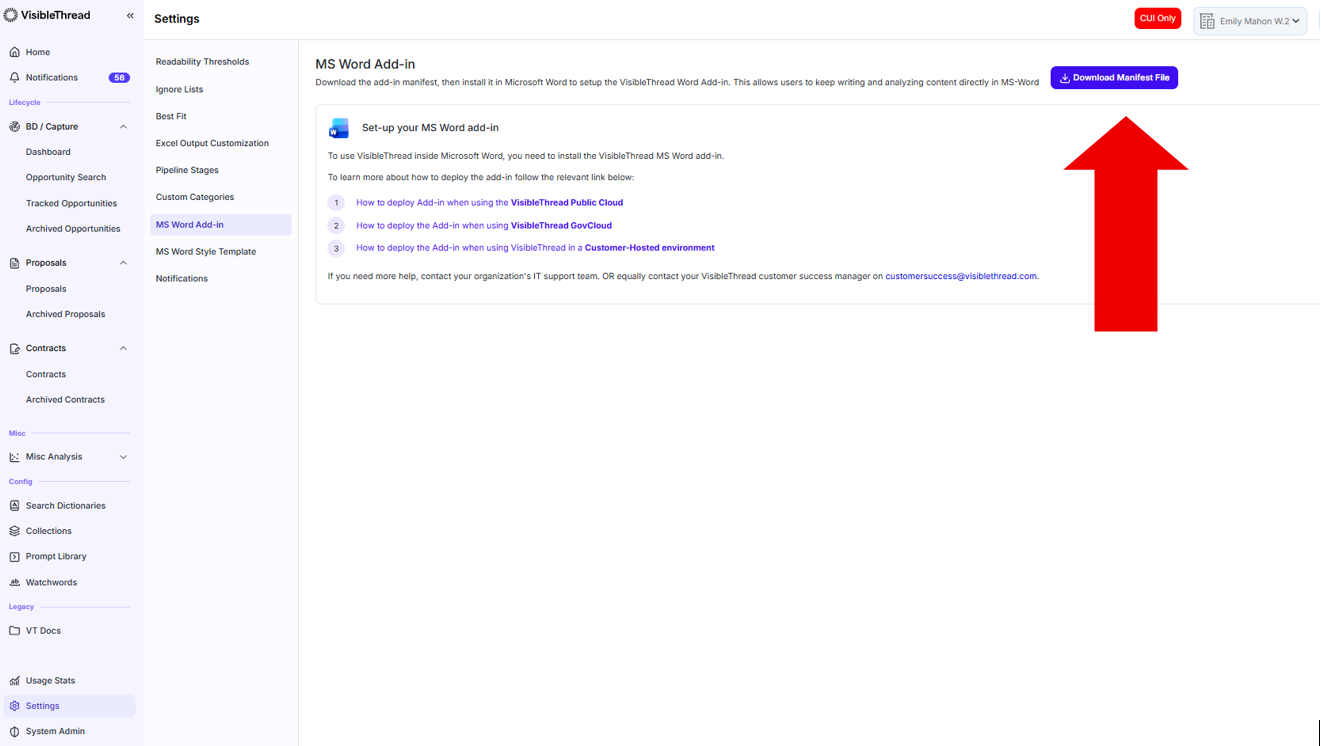The image size is (1321, 746).
Task: Expand the Misc Analysis section chevron
Action: point(123,457)
